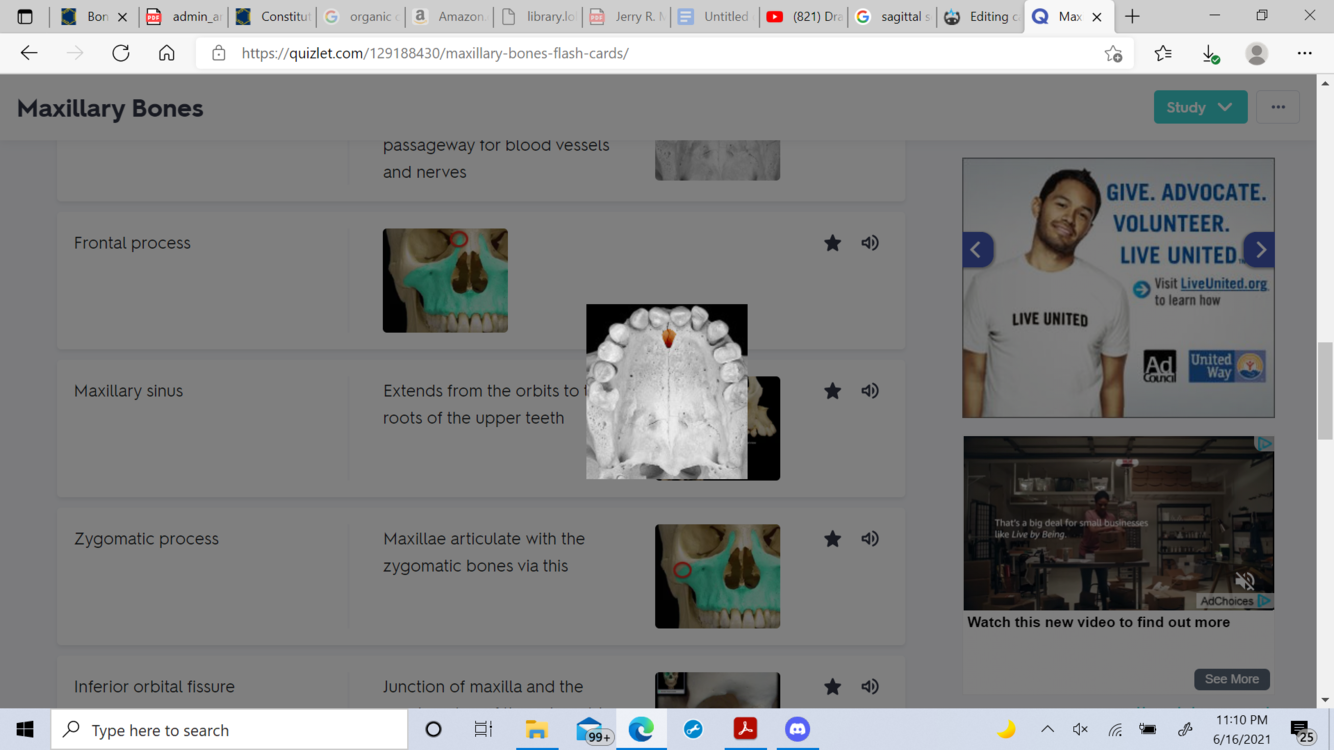Open the LiveUnited.org link in ad
This screenshot has width=1334, height=750.
(1223, 284)
